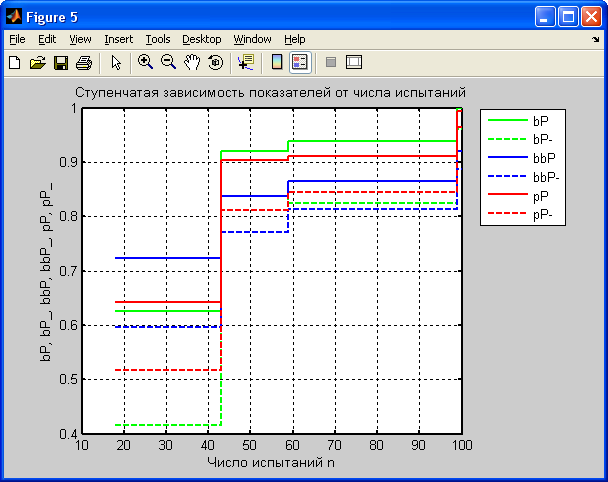Screen dimensions: 608x482
Task: Click the New Figure icon
Action: 15,62
